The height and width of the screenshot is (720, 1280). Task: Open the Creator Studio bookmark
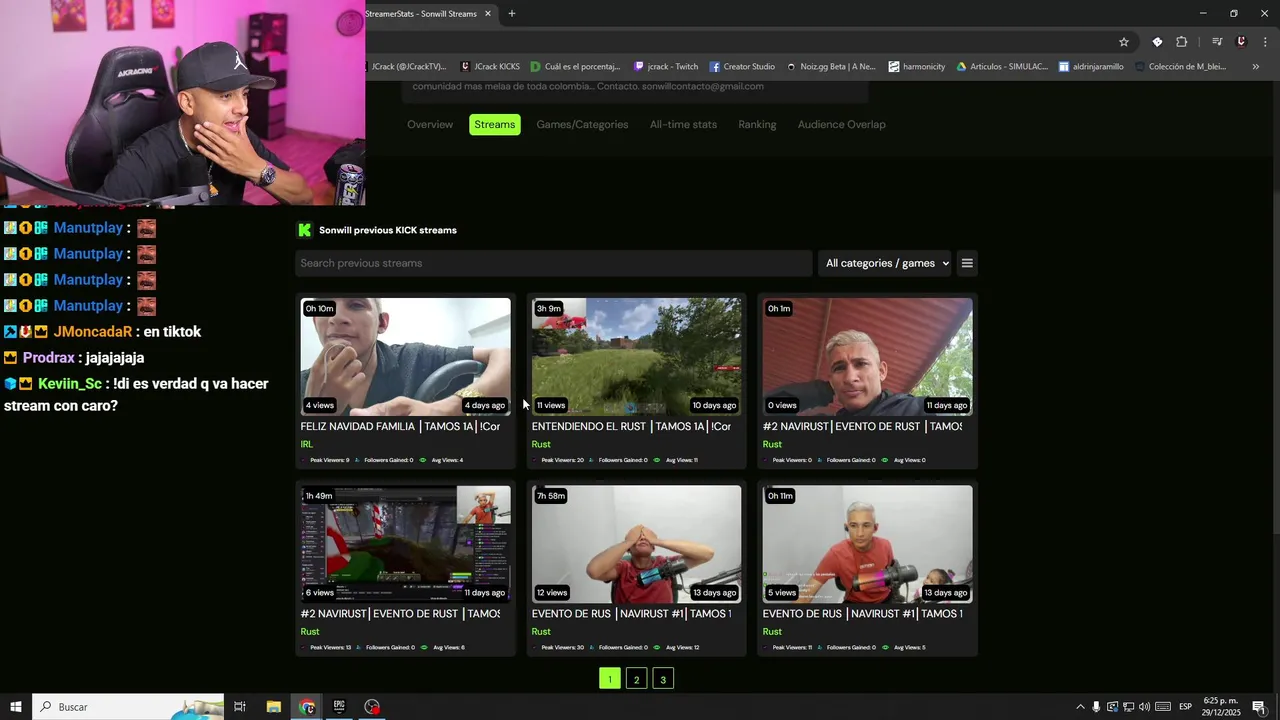[x=742, y=67]
